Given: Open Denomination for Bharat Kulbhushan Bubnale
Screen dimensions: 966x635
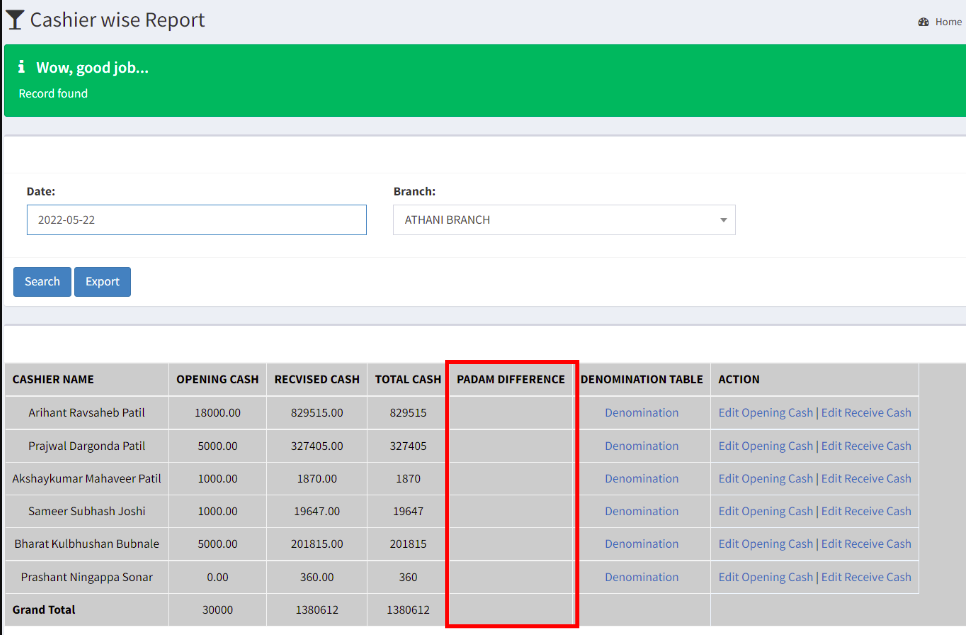Looking at the screenshot, I should click(x=641, y=544).
